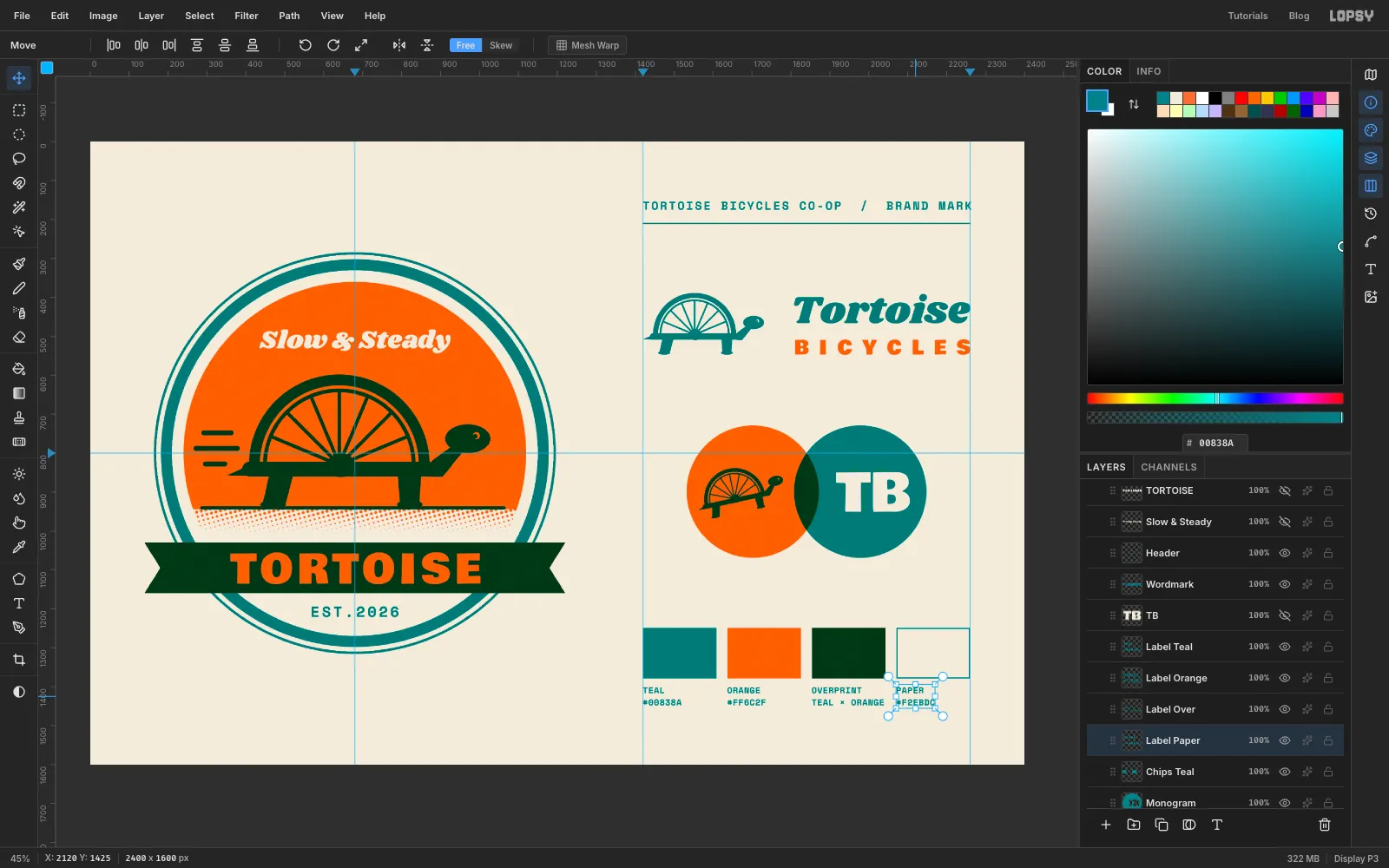Click the Rotate counterclockwise icon

tap(306, 45)
